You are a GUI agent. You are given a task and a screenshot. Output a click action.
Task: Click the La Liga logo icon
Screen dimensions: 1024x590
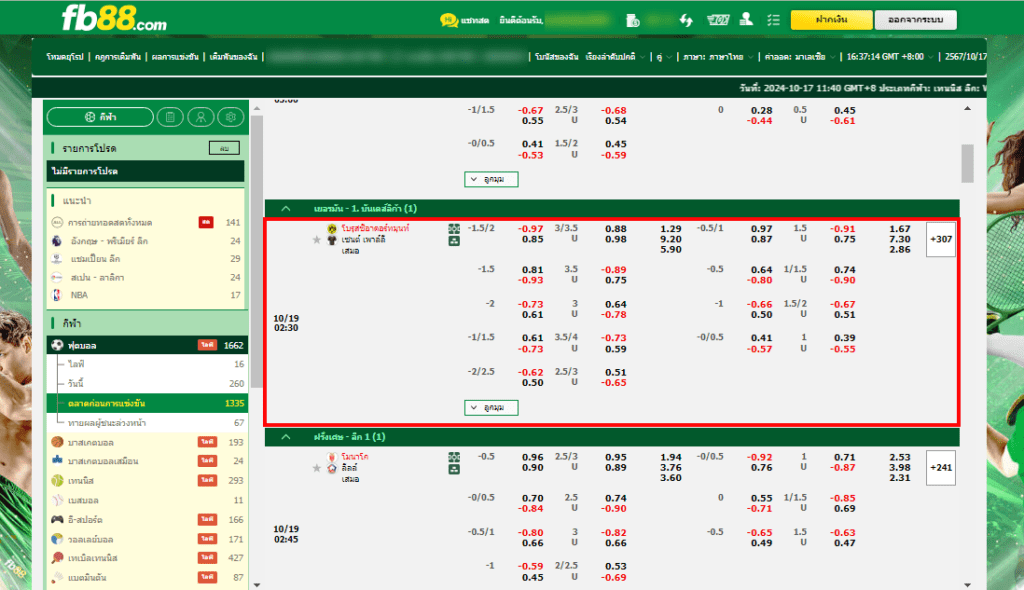[x=57, y=277]
